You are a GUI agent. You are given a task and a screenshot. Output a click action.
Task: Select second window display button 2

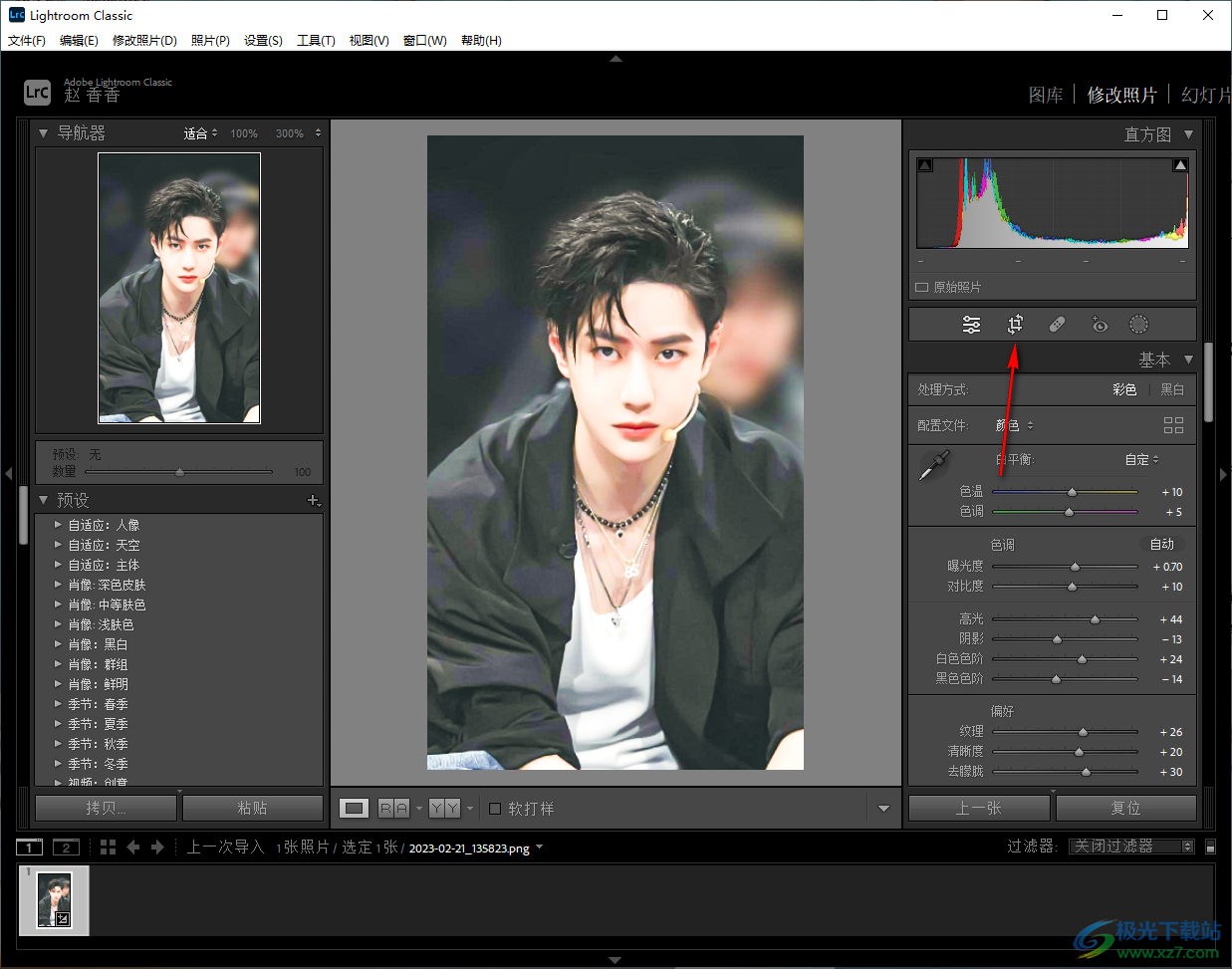[66, 848]
